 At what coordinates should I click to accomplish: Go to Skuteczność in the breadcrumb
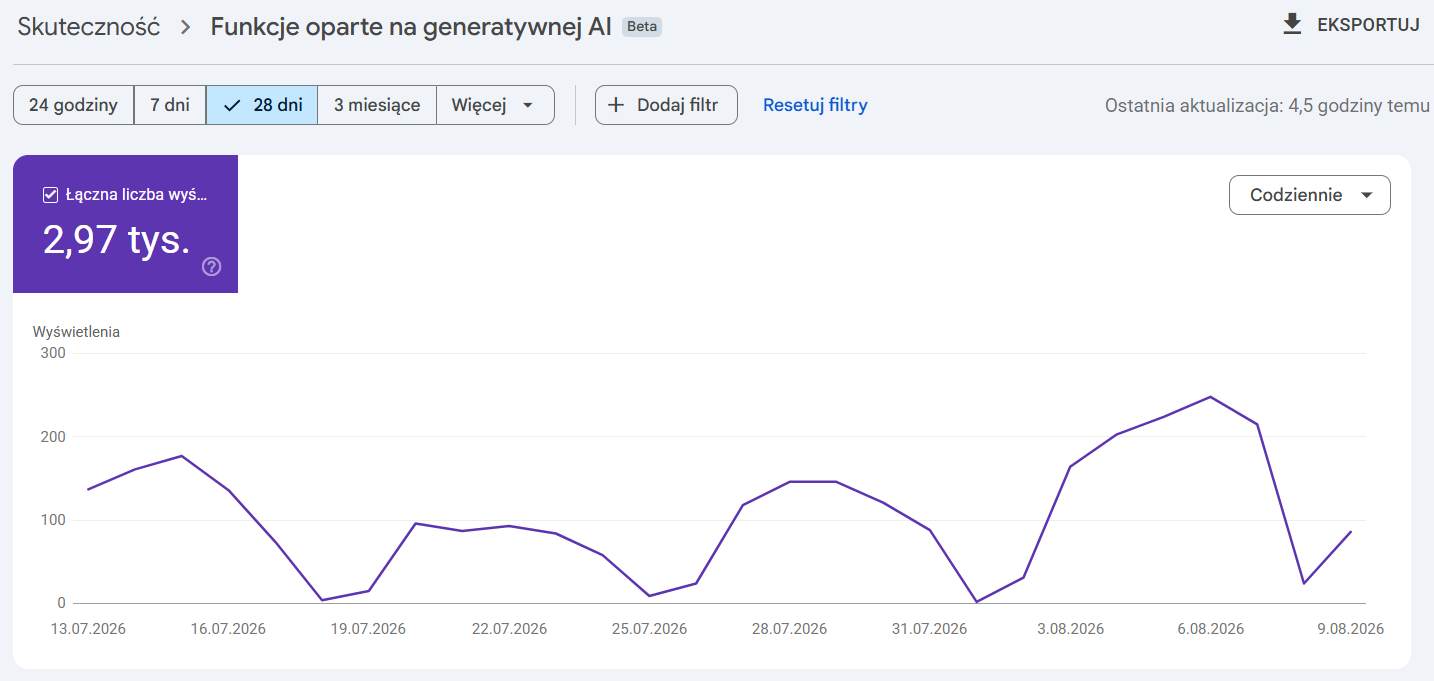pyautogui.click(x=89, y=27)
